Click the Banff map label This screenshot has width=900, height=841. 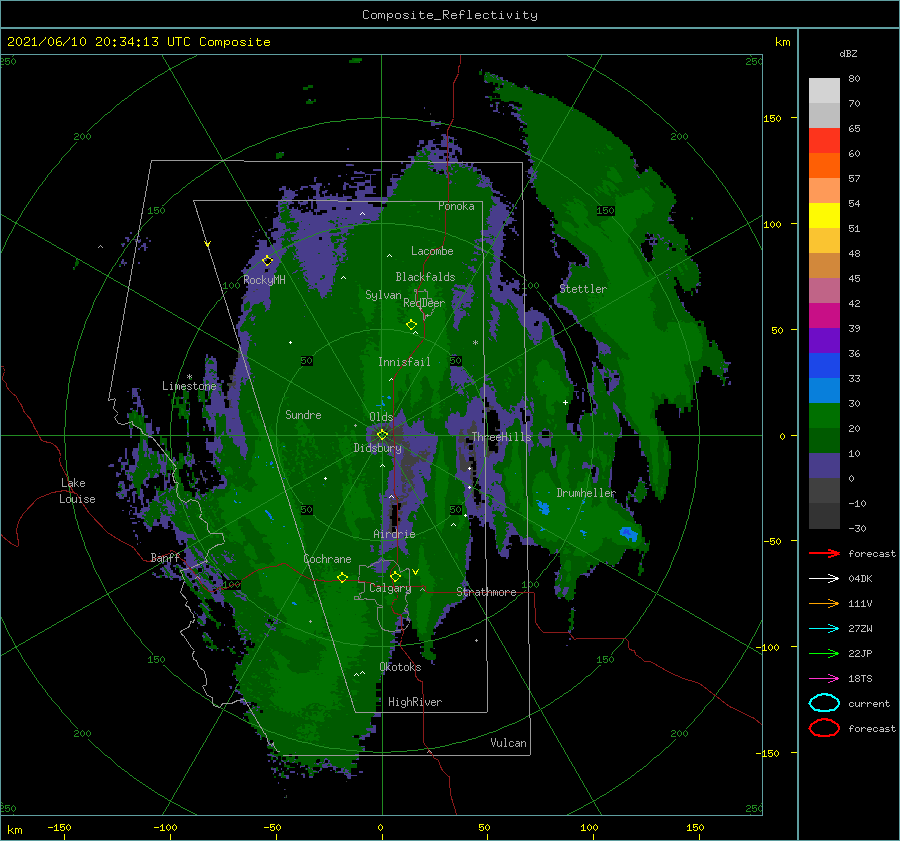pos(165,557)
